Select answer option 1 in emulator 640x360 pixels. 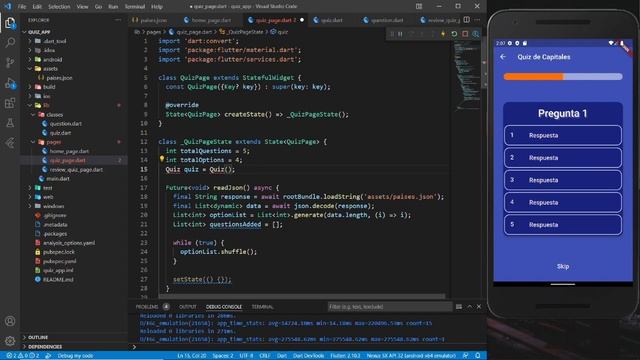[562, 135]
